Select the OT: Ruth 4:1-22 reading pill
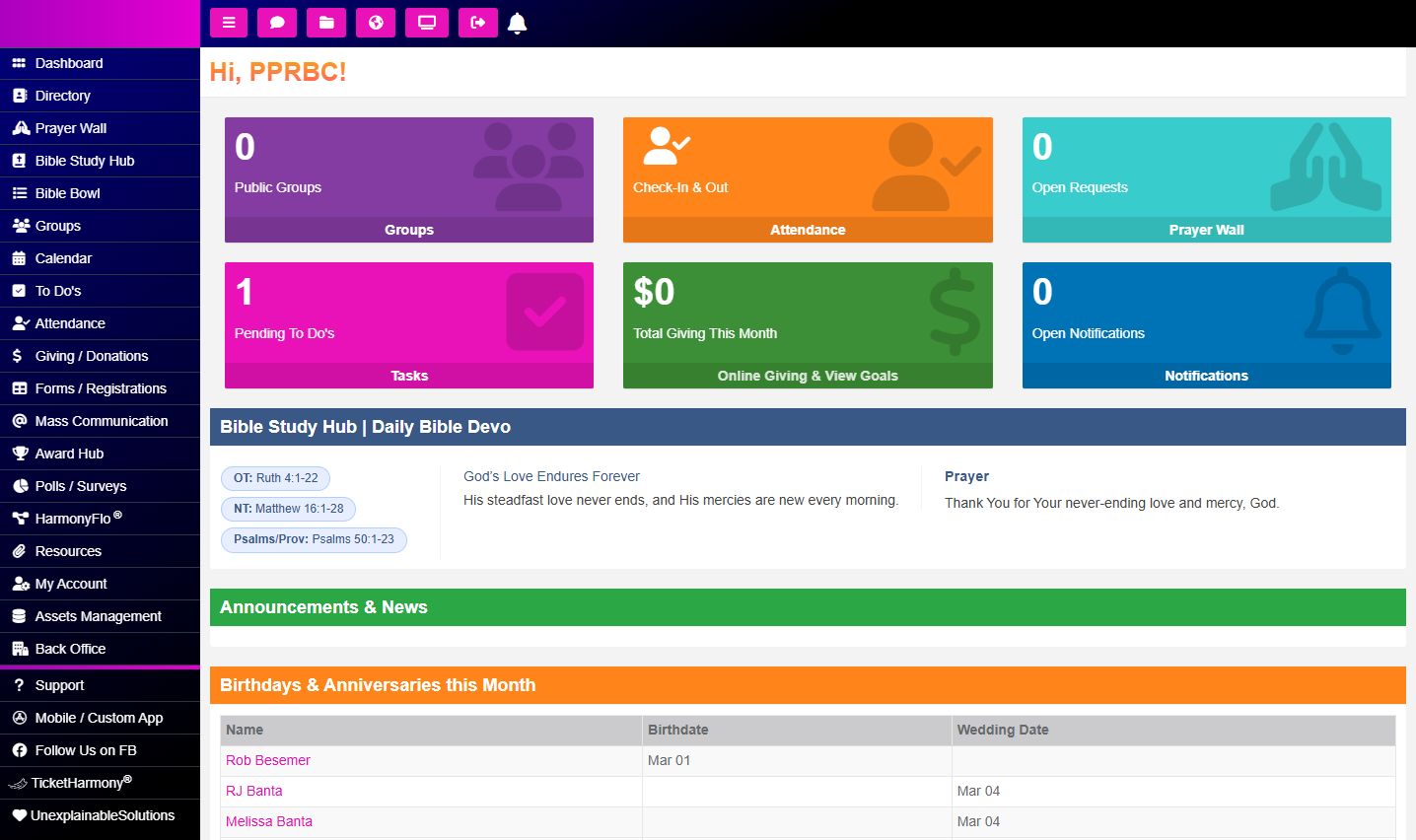This screenshot has width=1416, height=840. point(276,478)
